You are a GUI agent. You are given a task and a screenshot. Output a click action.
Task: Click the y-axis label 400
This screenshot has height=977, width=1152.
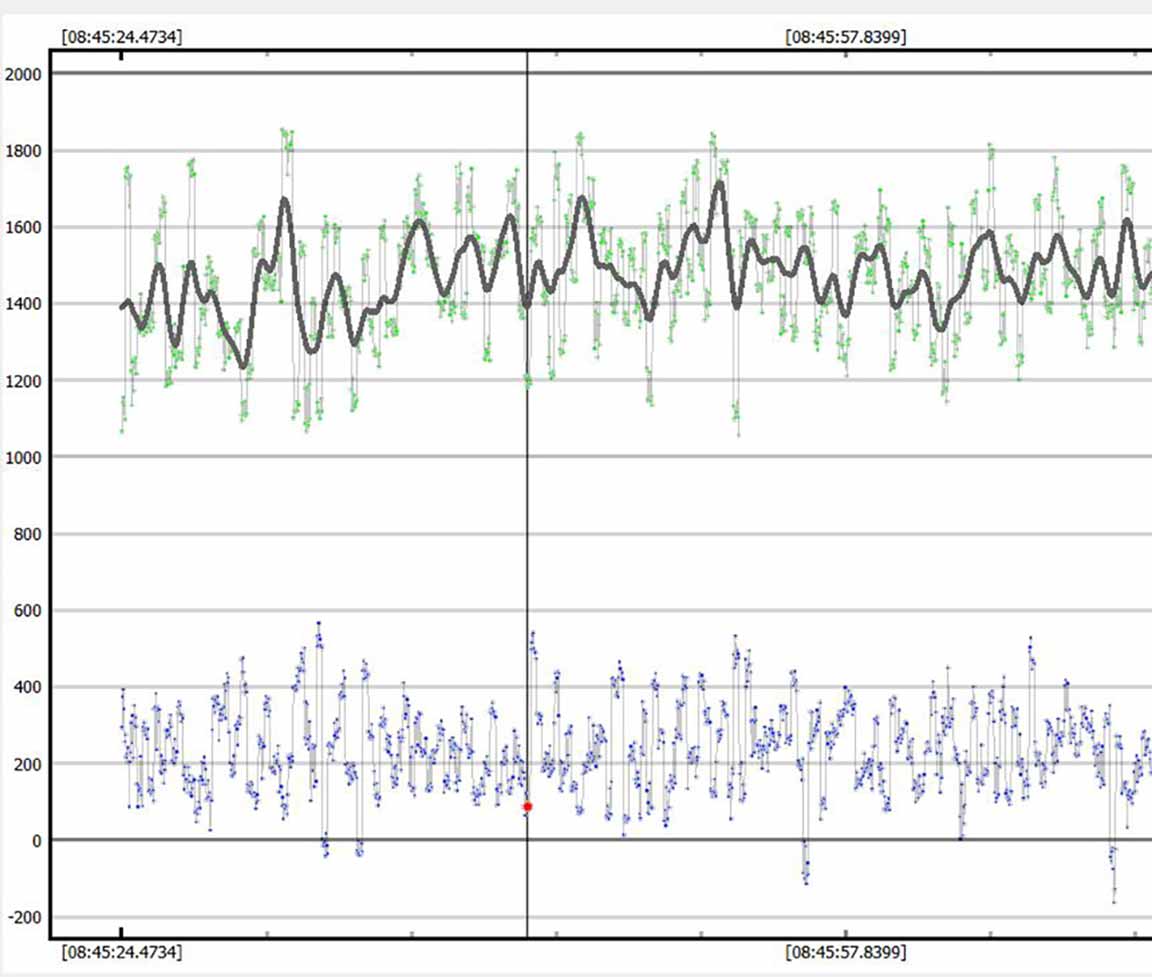point(27,687)
